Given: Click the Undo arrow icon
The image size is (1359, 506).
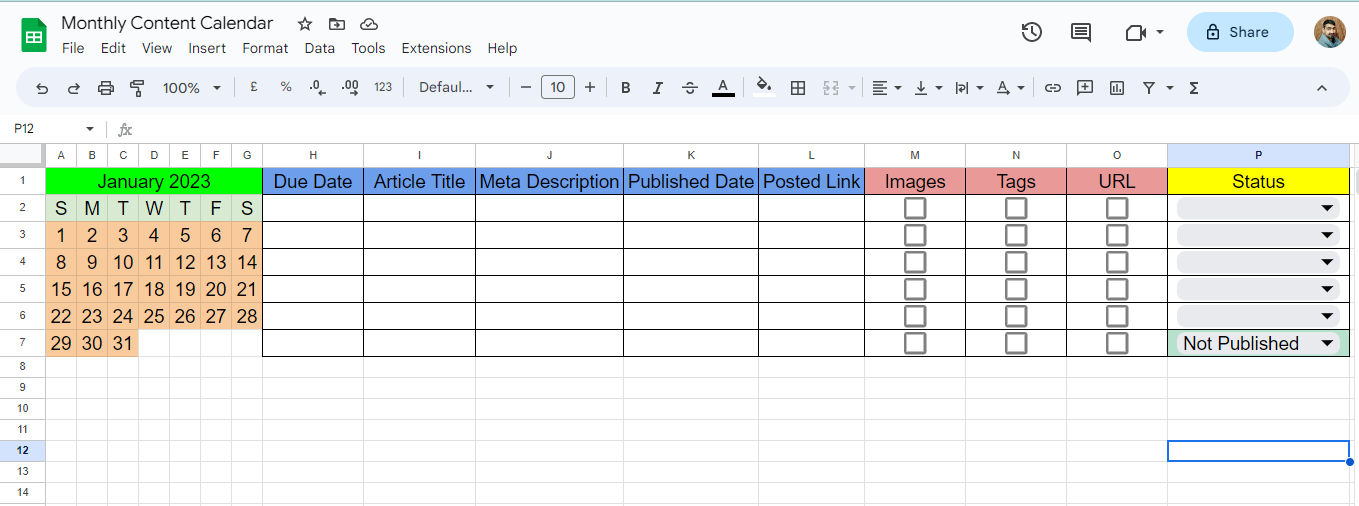Looking at the screenshot, I should [42, 88].
